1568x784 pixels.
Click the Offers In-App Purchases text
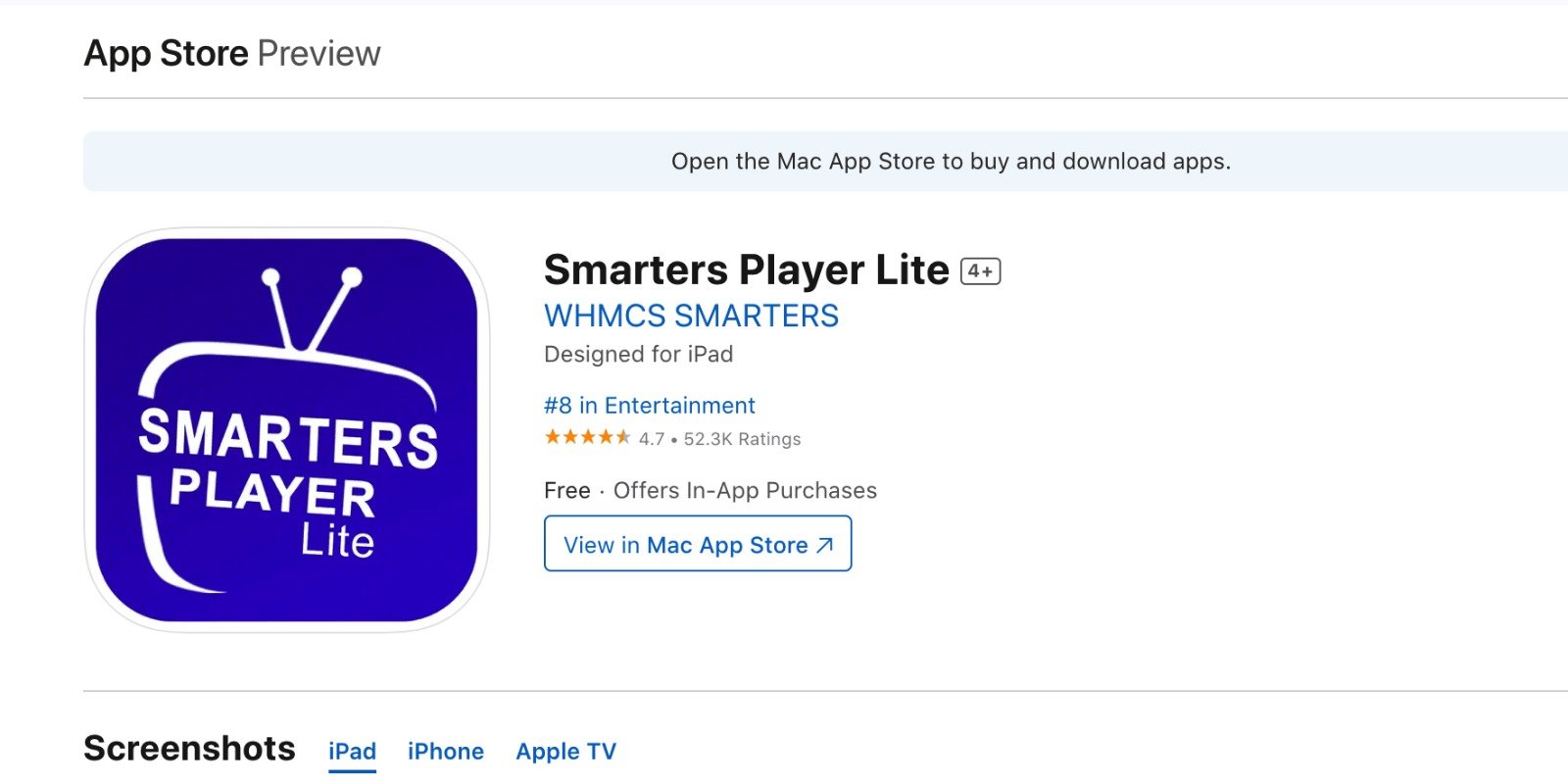tap(745, 490)
